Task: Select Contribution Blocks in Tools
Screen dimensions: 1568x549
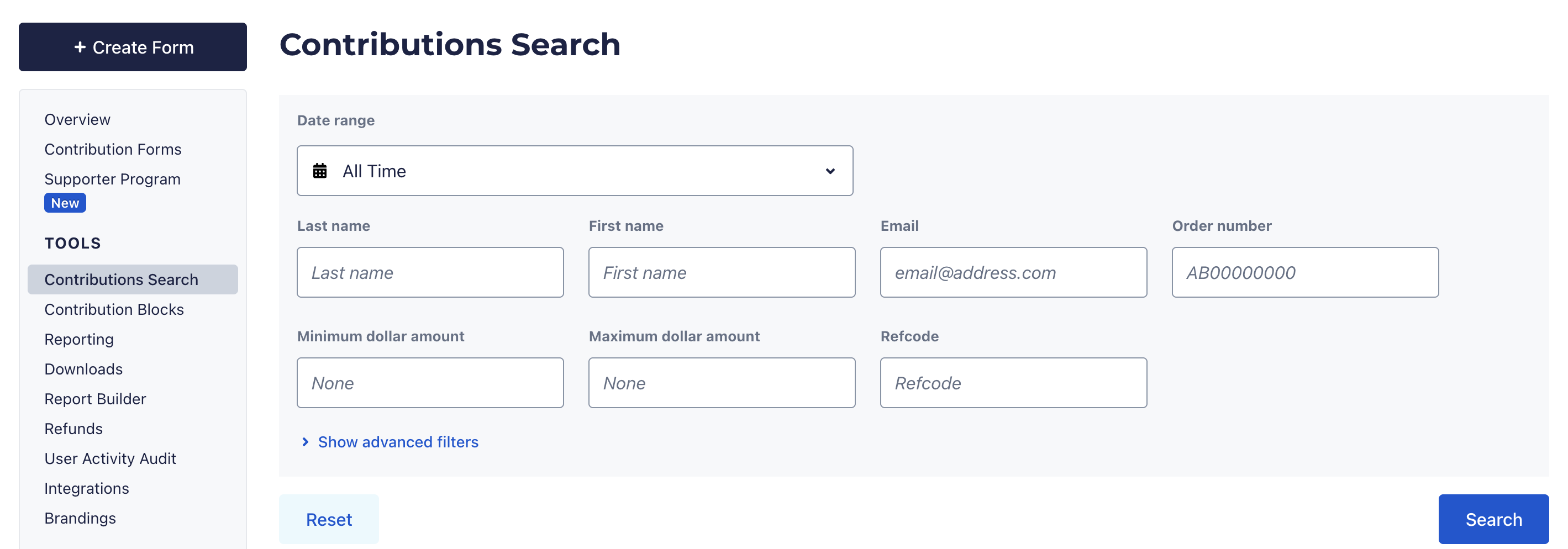Action: pyautogui.click(x=114, y=309)
